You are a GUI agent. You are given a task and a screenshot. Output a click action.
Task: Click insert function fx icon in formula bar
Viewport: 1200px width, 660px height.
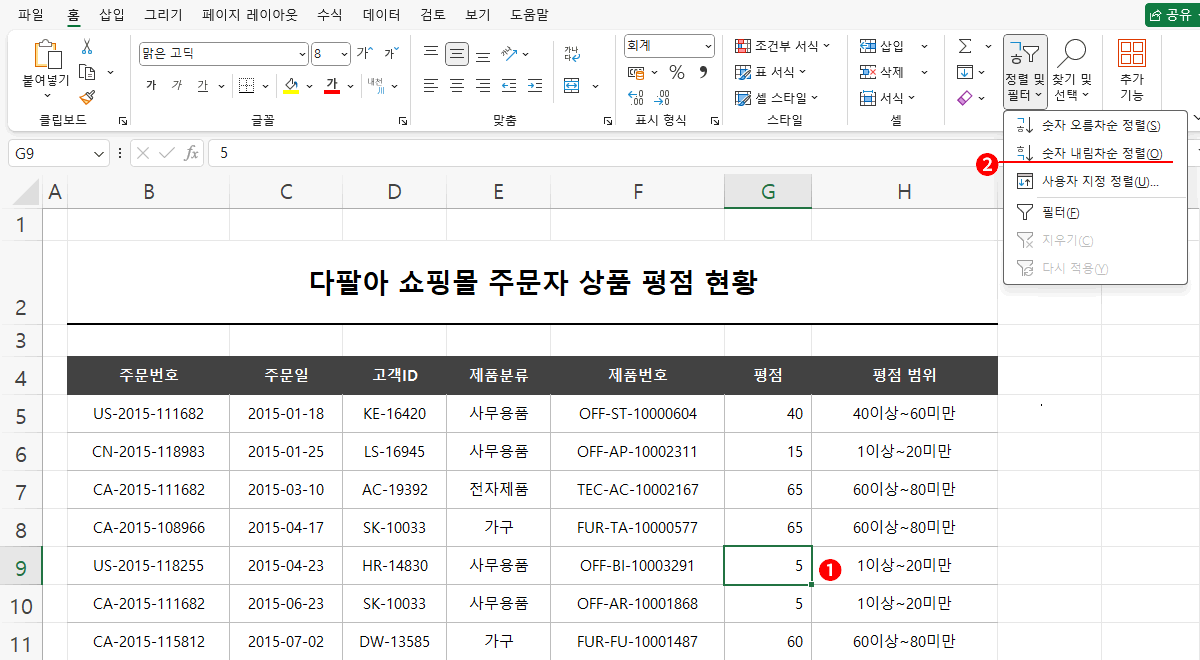tap(192, 153)
